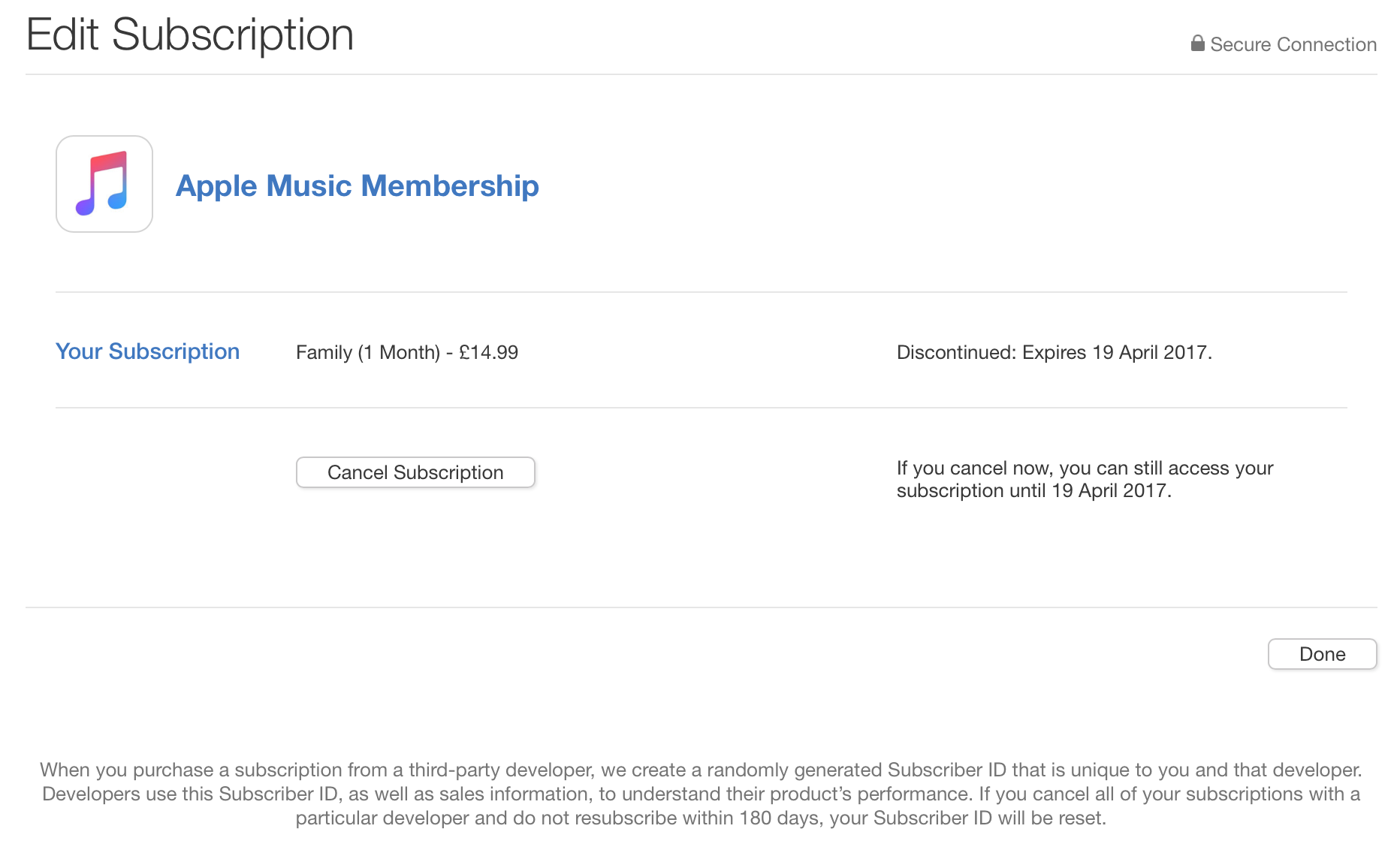The image size is (1400, 868).
Task: Select the Your Subscription heading
Action: point(147,351)
